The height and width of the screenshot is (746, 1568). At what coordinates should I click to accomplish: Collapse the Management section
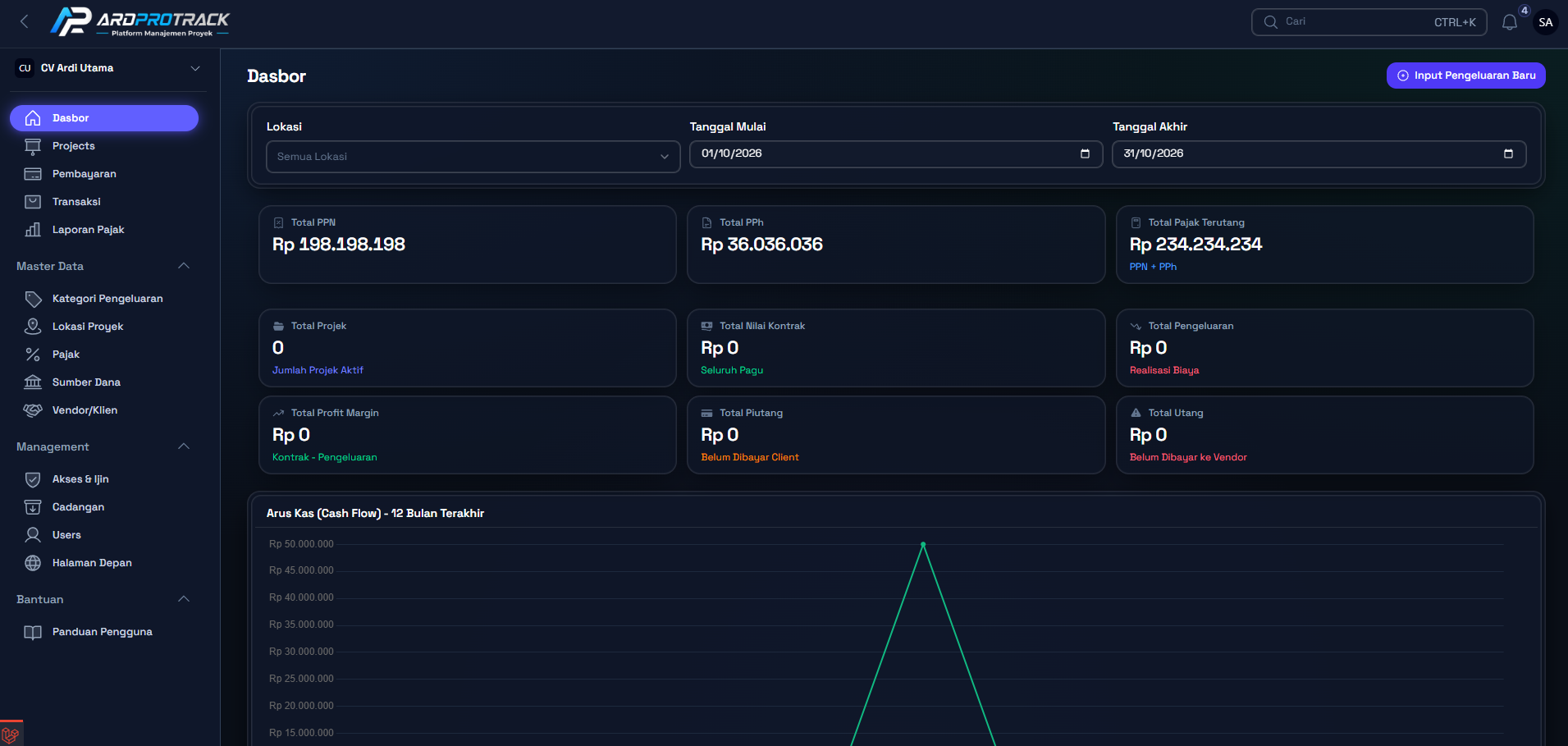click(x=184, y=446)
